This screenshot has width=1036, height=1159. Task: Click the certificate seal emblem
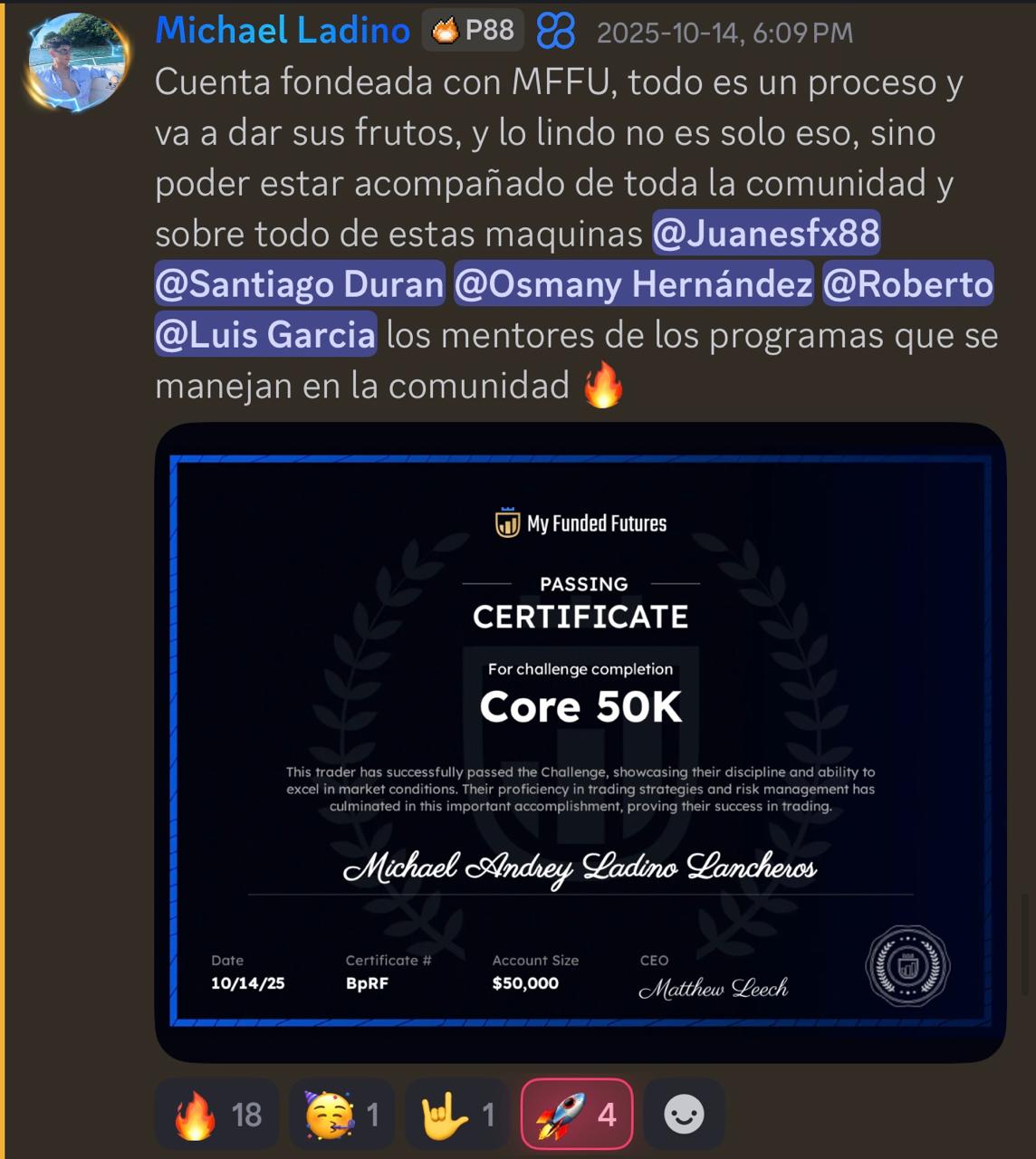(907, 966)
